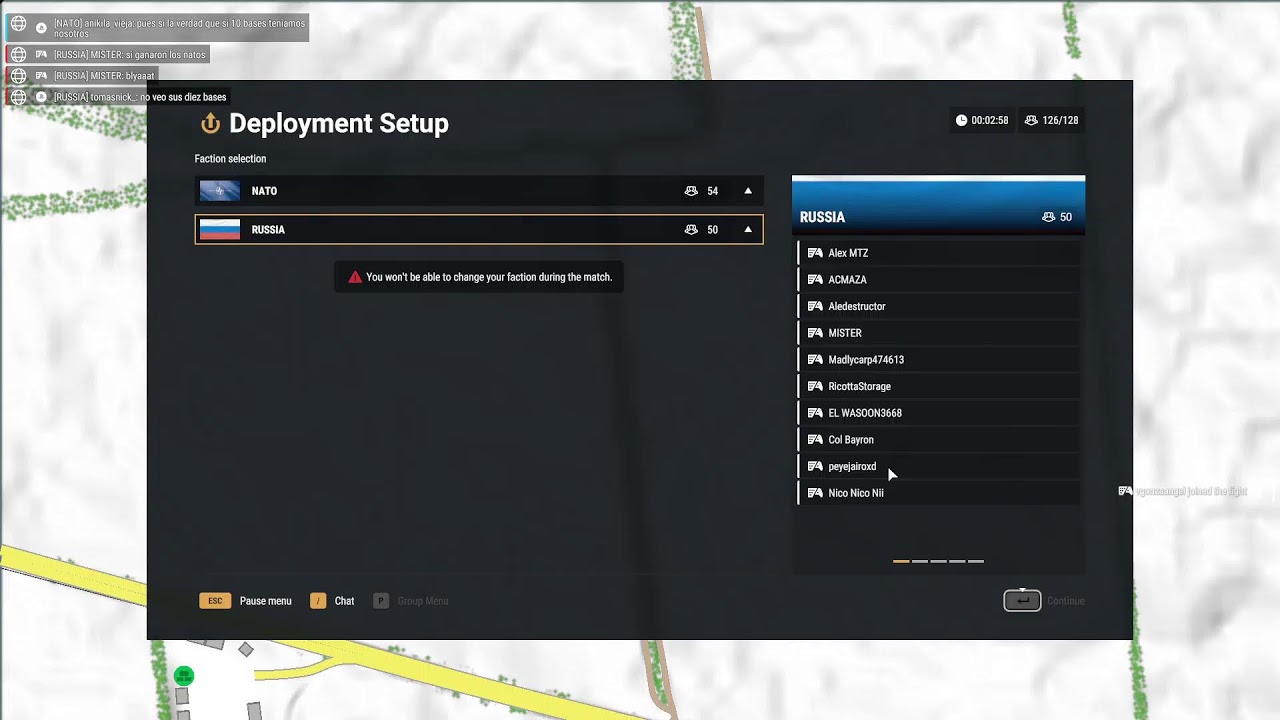
Task: Click the 126/128 total players icon
Action: 1031,120
